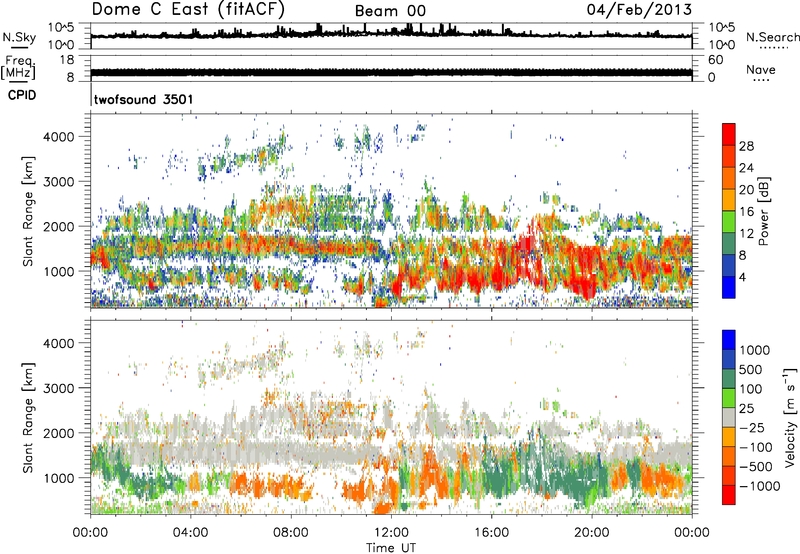This screenshot has width=800, height=554.
Task: Click the black frequency band strip
Action: pyautogui.click(x=391, y=72)
